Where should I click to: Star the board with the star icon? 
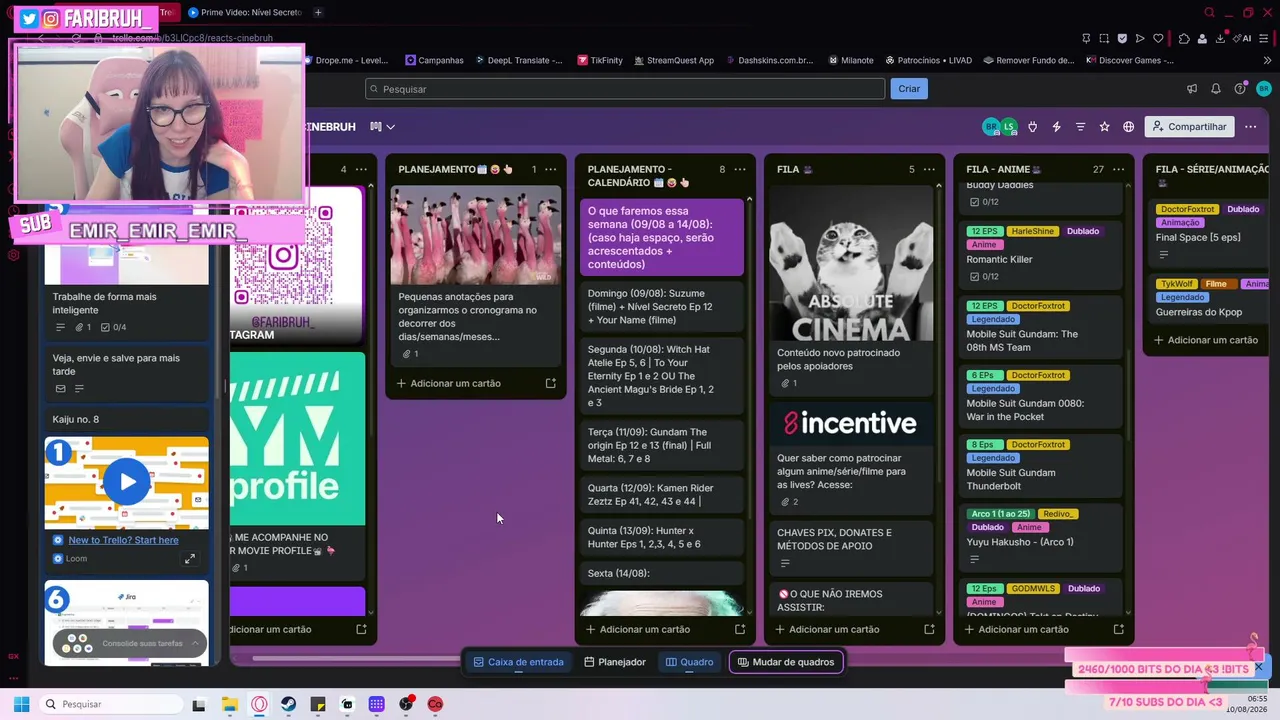(1104, 127)
